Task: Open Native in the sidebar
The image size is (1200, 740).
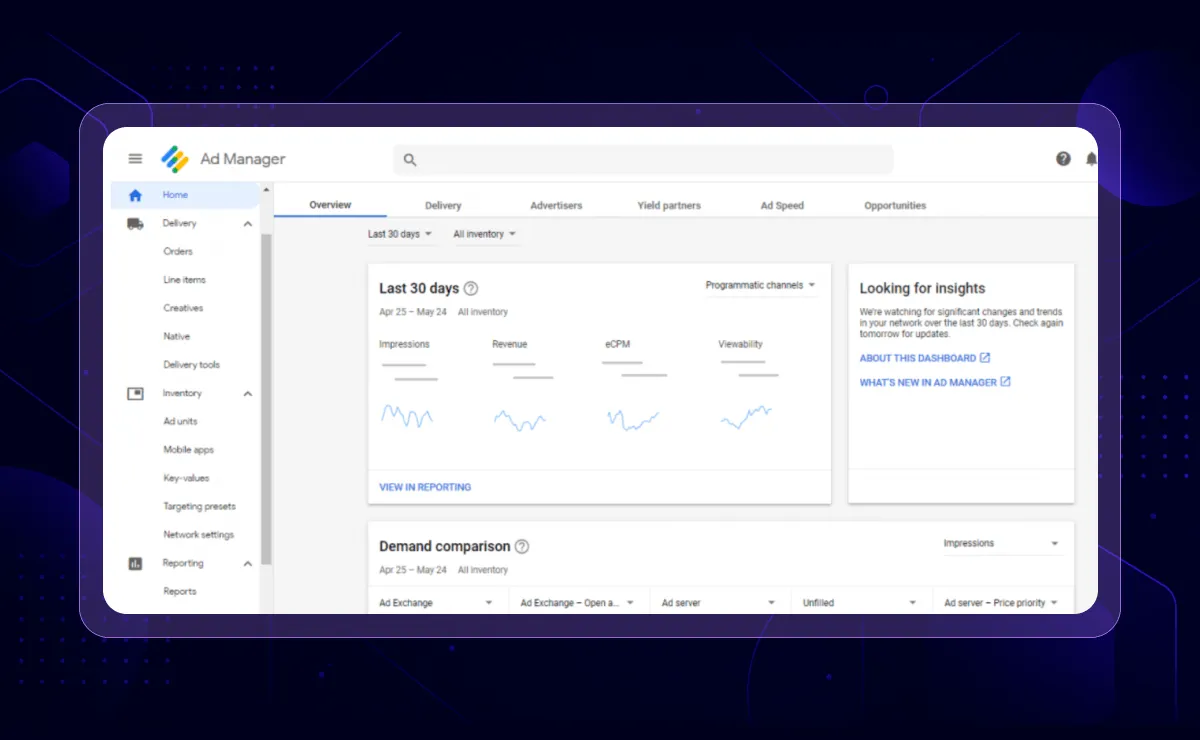Action: [176, 337]
